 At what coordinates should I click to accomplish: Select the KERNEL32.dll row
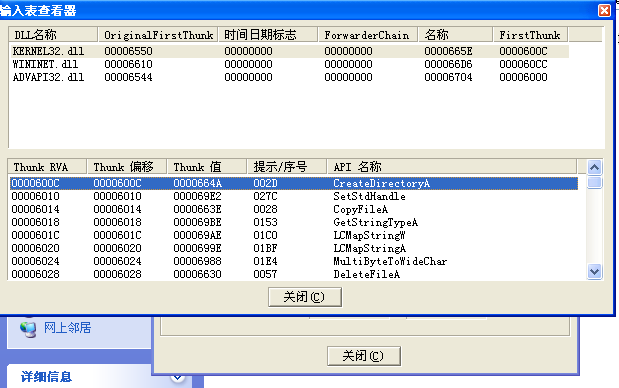point(289,51)
